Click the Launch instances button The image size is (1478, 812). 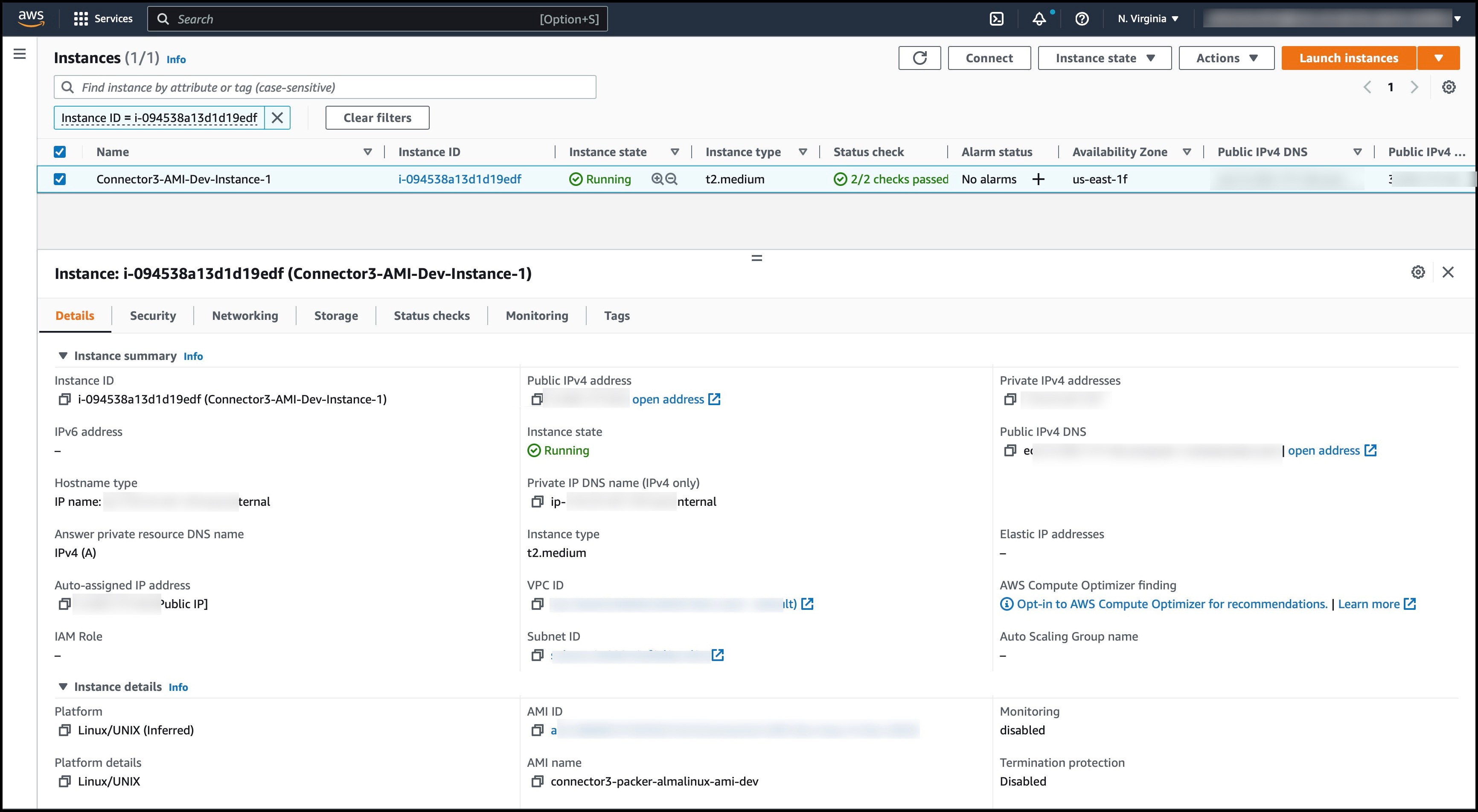(x=1348, y=57)
